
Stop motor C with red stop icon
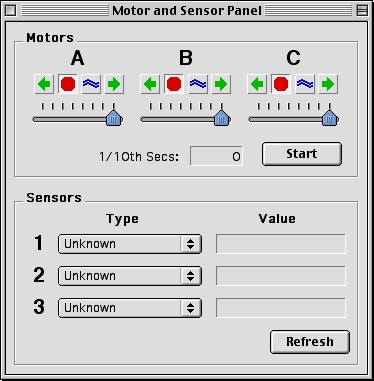(x=281, y=84)
